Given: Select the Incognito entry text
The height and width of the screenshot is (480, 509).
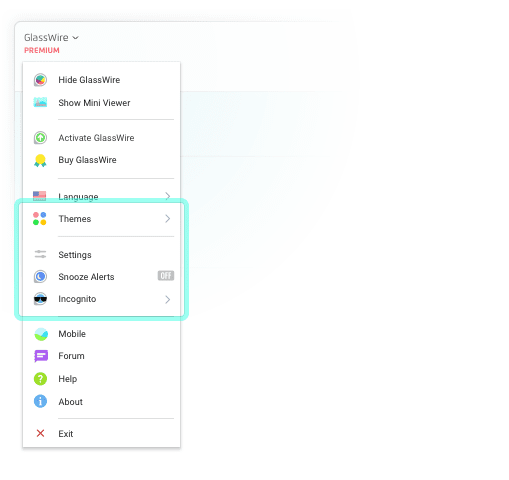Looking at the screenshot, I should point(77,299).
